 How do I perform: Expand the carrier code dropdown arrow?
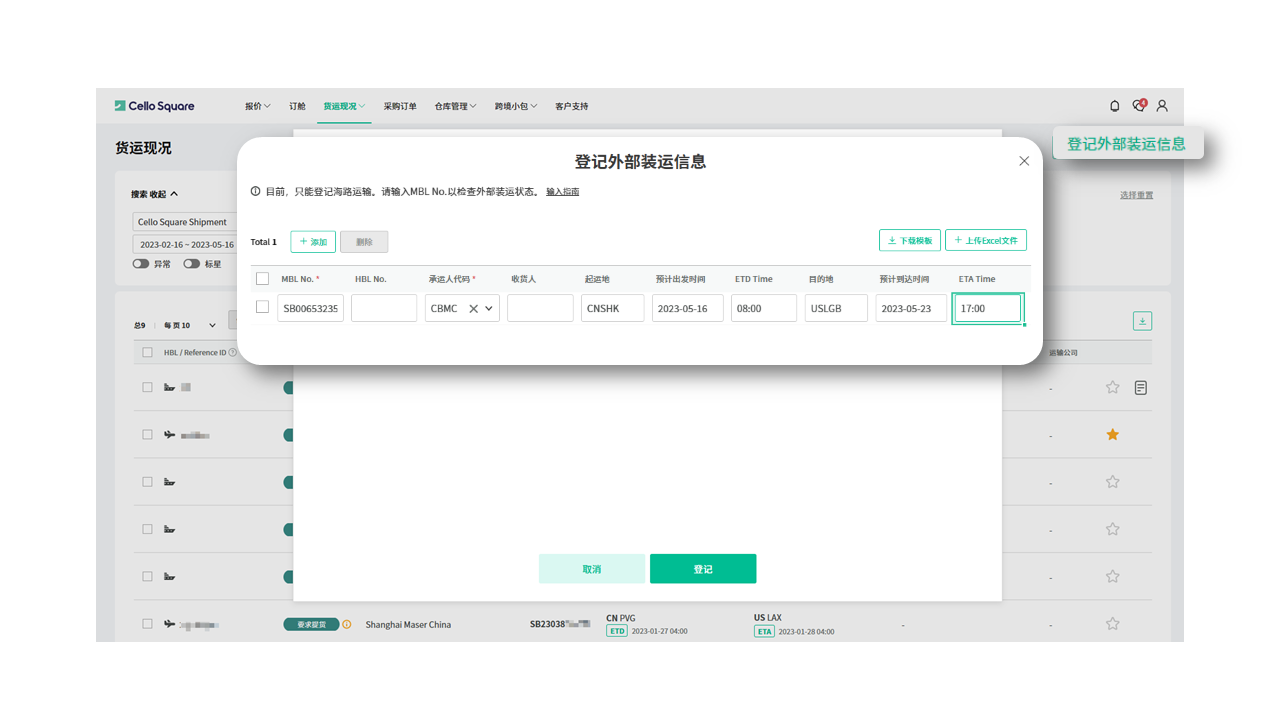click(489, 309)
